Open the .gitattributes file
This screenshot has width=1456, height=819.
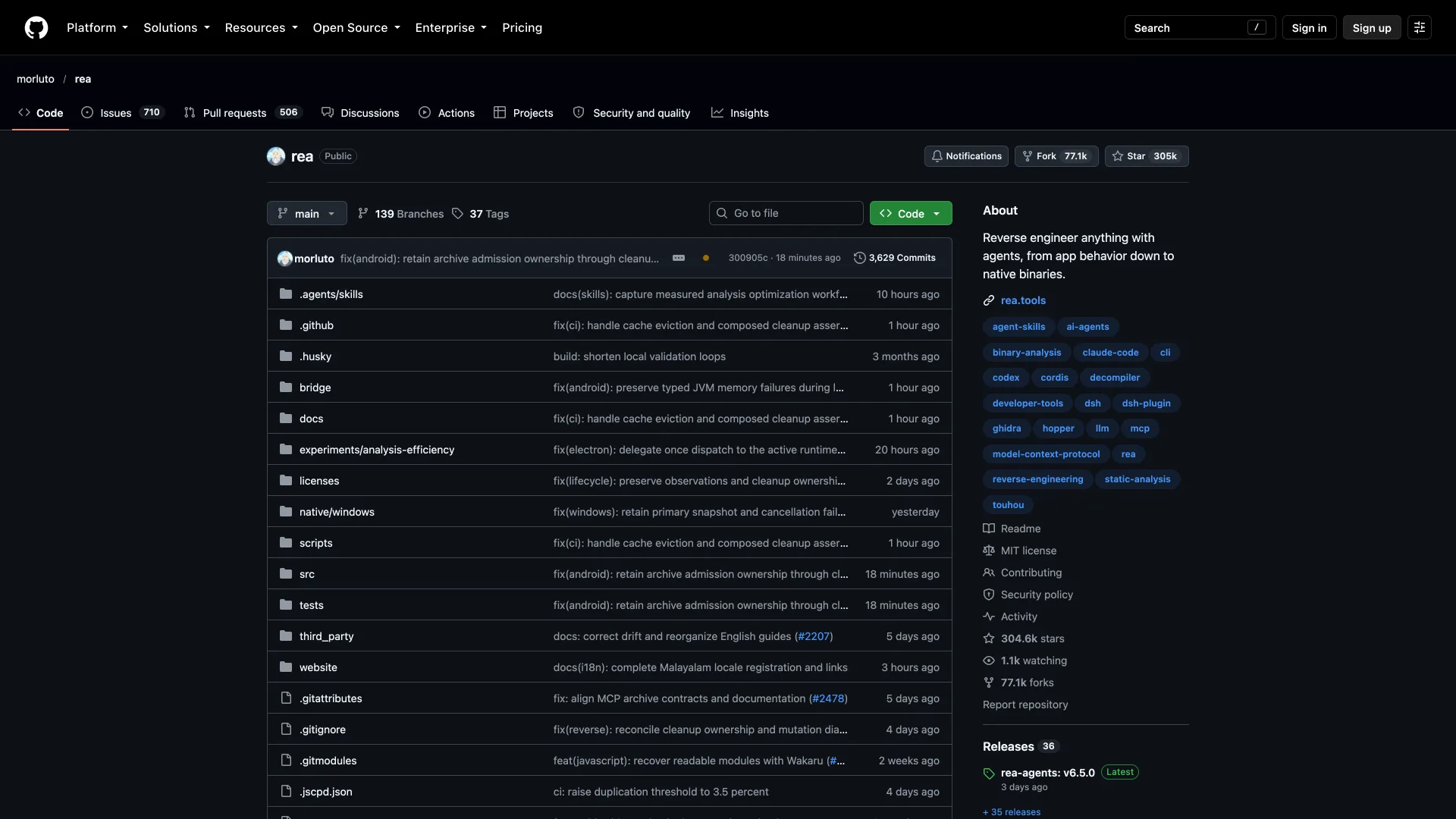point(331,698)
